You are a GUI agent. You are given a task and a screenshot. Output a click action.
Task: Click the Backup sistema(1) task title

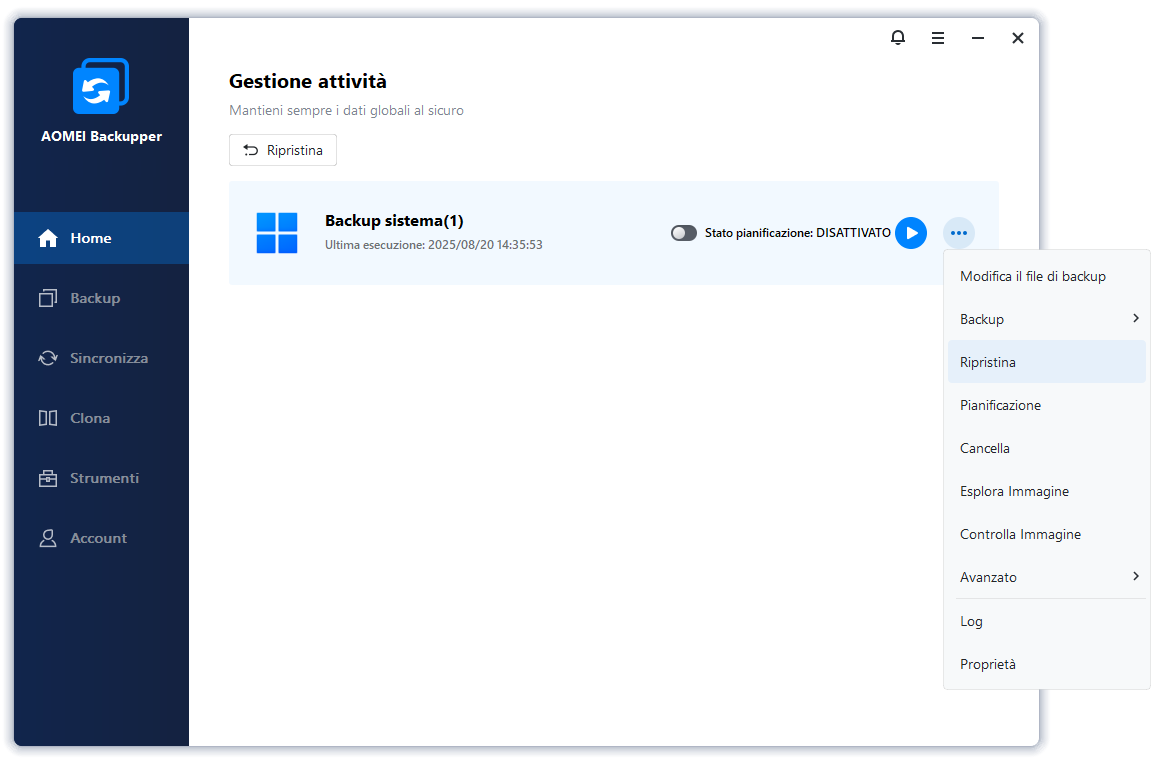[x=394, y=221]
